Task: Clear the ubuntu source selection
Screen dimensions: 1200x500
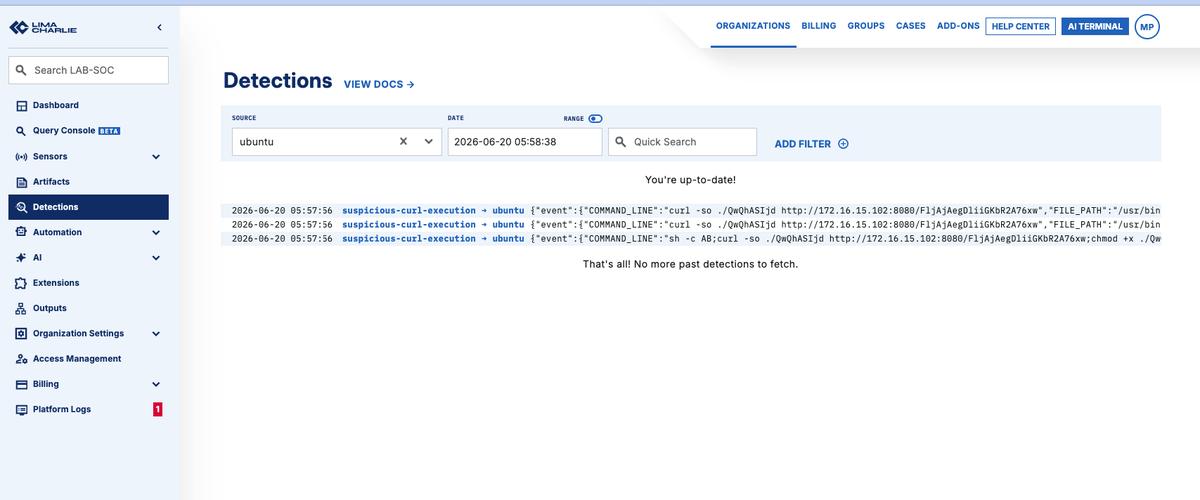Action: pyautogui.click(x=403, y=142)
